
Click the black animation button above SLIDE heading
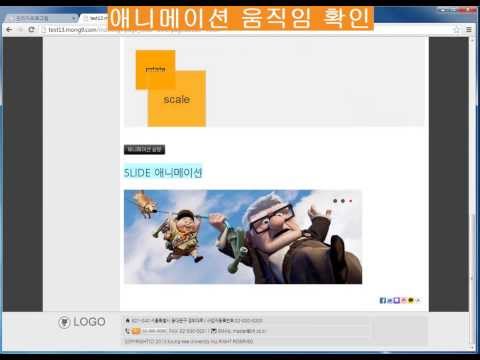click(144, 149)
